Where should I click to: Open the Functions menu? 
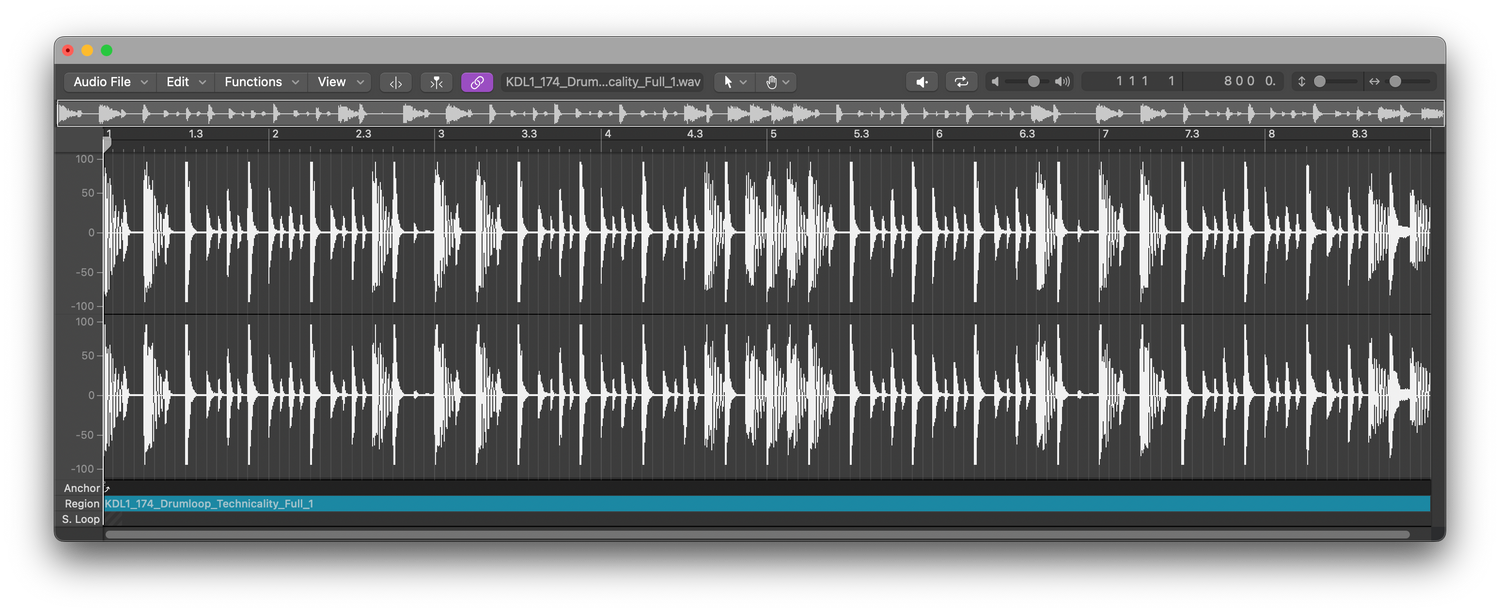coord(261,82)
